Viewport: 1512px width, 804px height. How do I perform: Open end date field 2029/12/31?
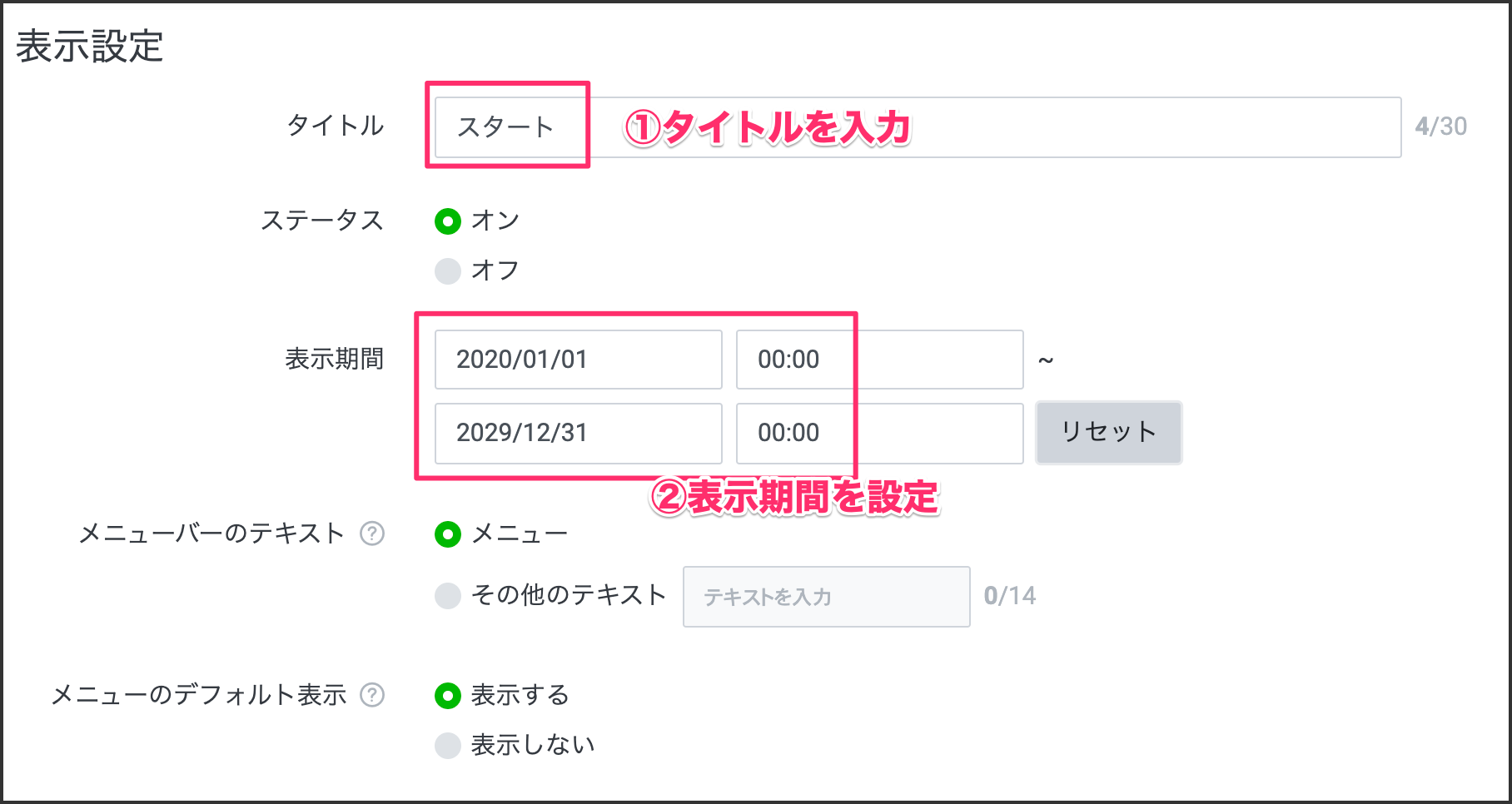click(578, 433)
